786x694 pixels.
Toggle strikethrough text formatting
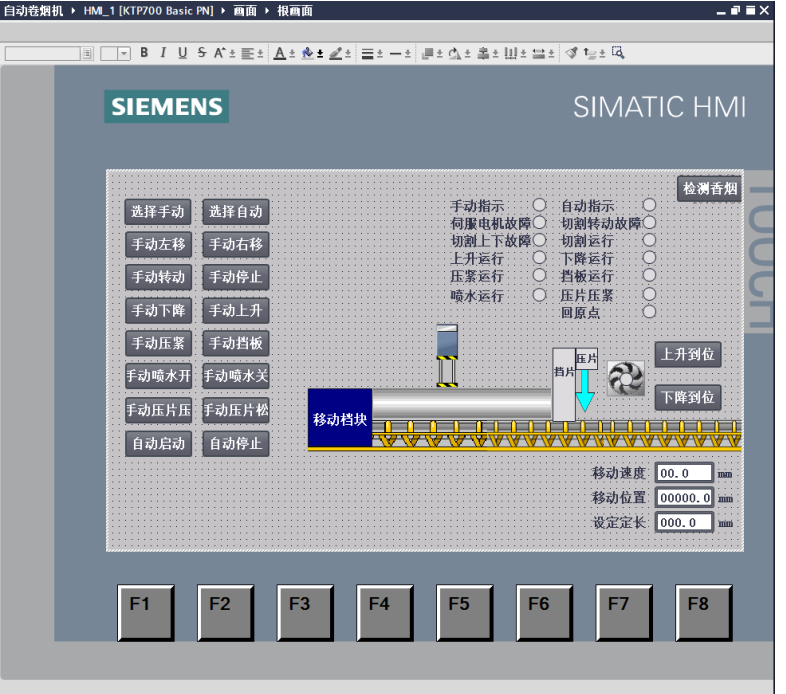[202, 53]
